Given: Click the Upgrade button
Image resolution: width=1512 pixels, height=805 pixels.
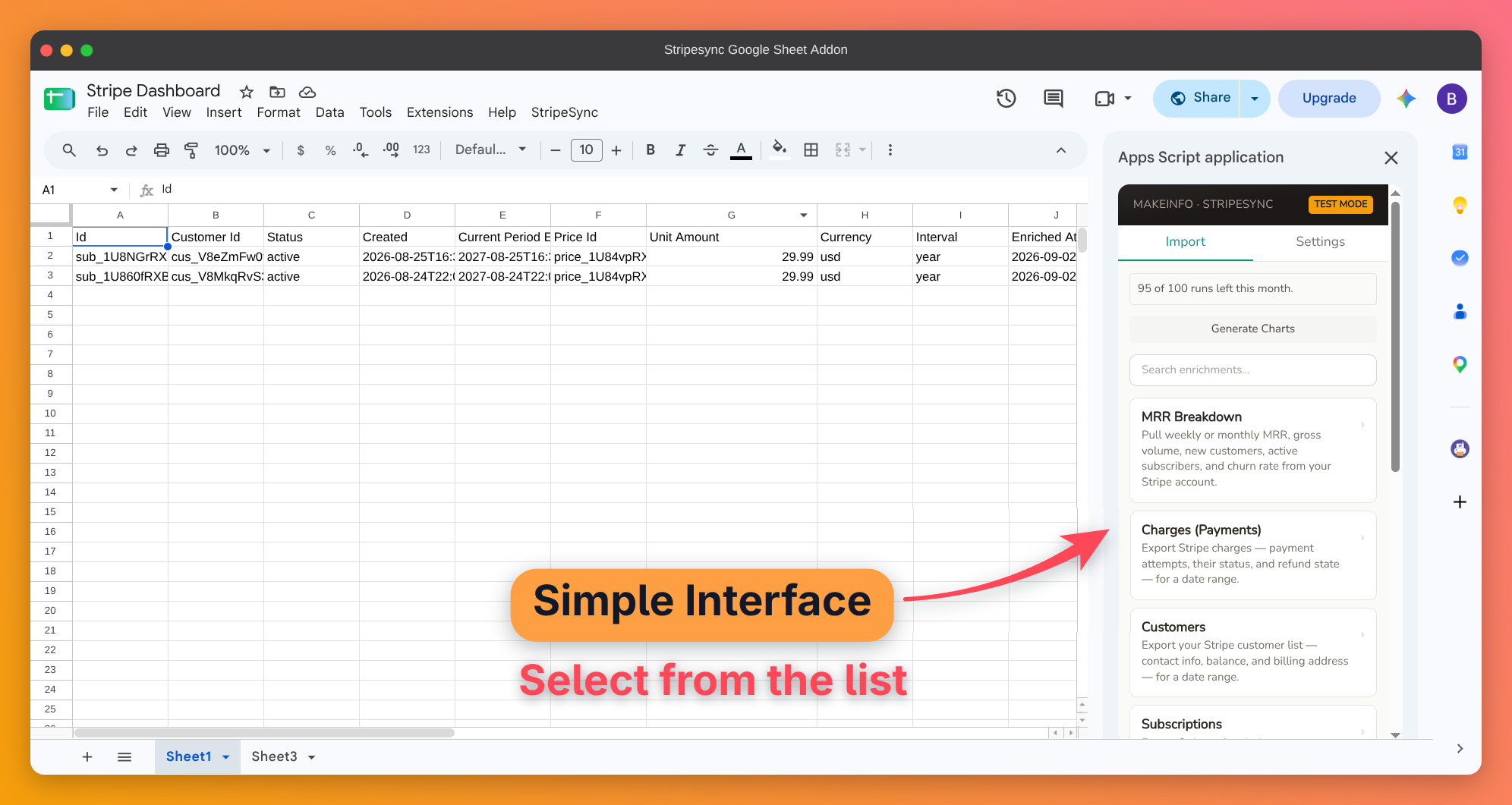Looking at the screenshot, I should [1328, 98].
